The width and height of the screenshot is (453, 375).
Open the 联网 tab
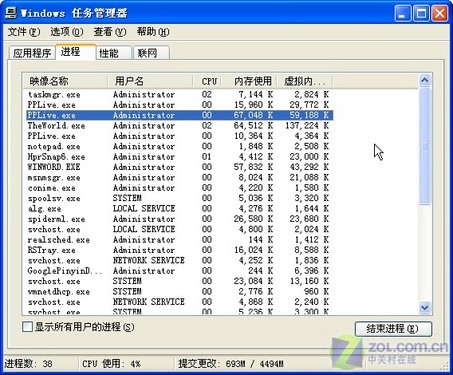coord(151,53)
